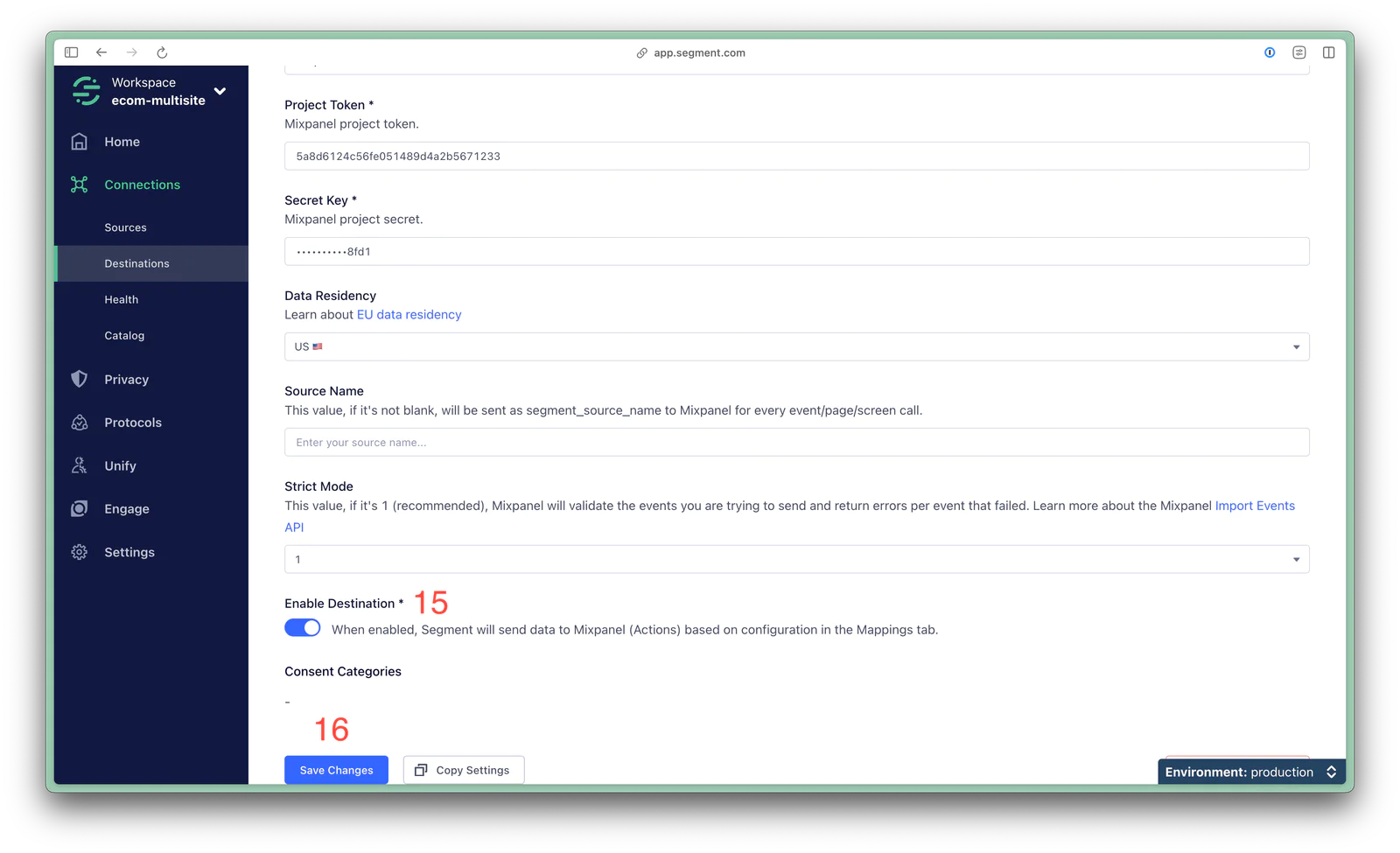Open Settings via the gear icon
The height and width of the screenshot is (853, 1400).
[80, 552]
